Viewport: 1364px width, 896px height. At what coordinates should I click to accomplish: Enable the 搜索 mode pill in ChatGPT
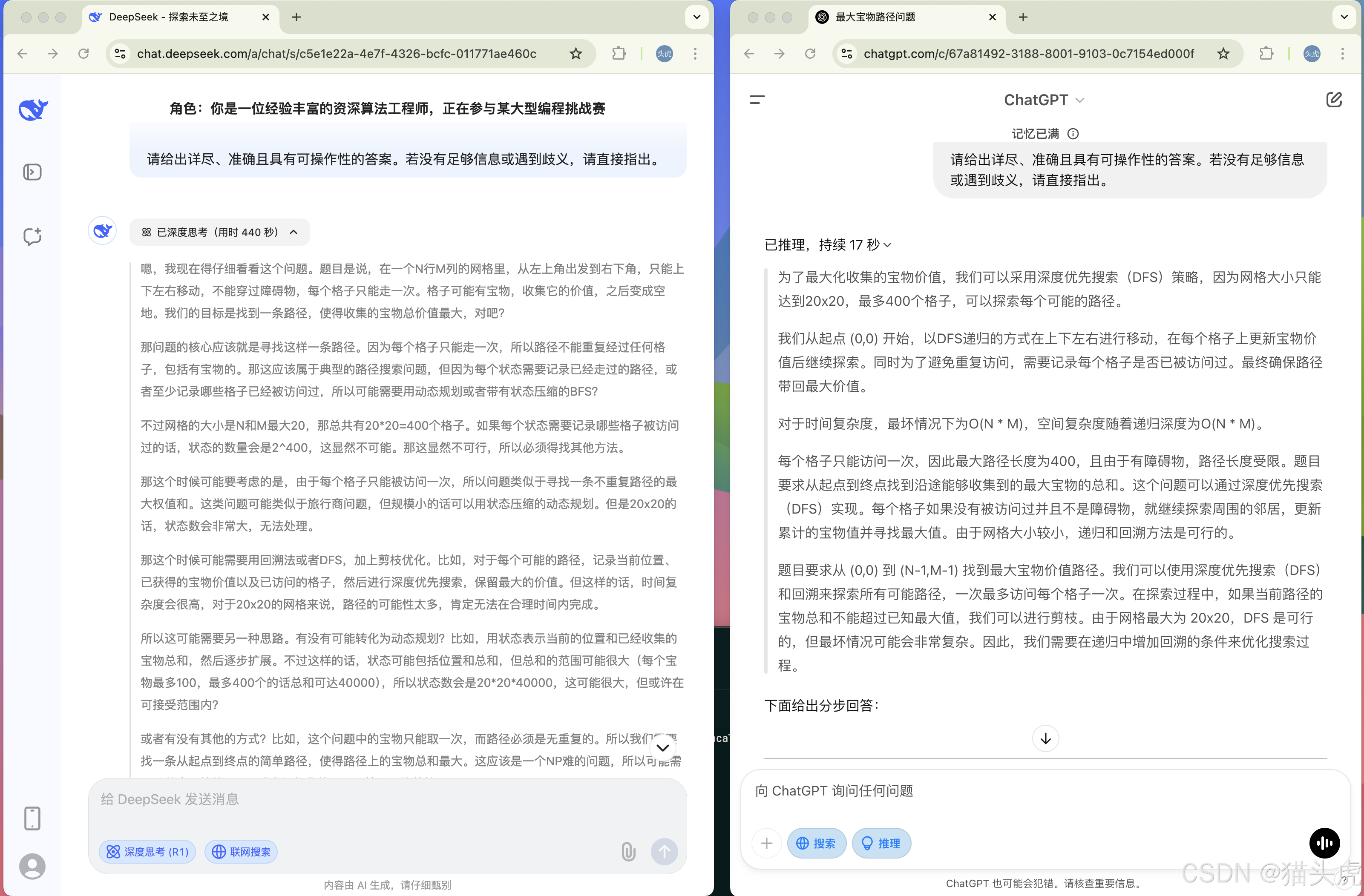[816, 843]
